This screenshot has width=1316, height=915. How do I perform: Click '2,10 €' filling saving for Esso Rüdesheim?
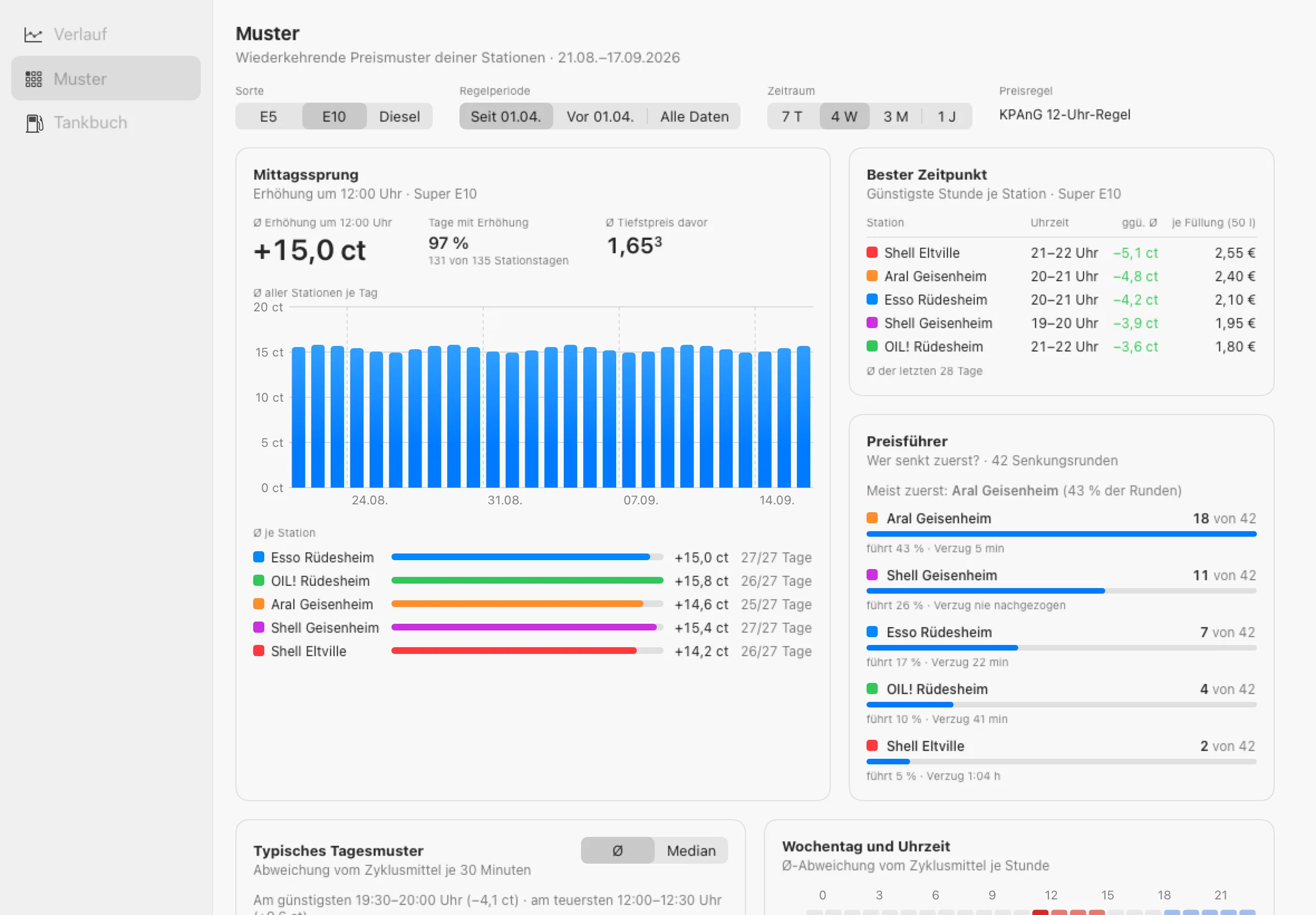[x=1235, y=300]
